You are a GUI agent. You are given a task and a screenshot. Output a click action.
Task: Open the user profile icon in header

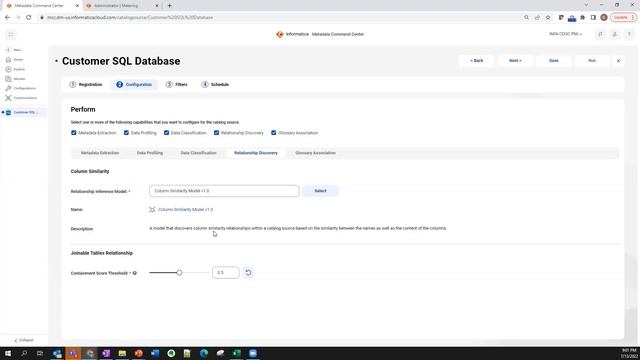tap(615, 35)
